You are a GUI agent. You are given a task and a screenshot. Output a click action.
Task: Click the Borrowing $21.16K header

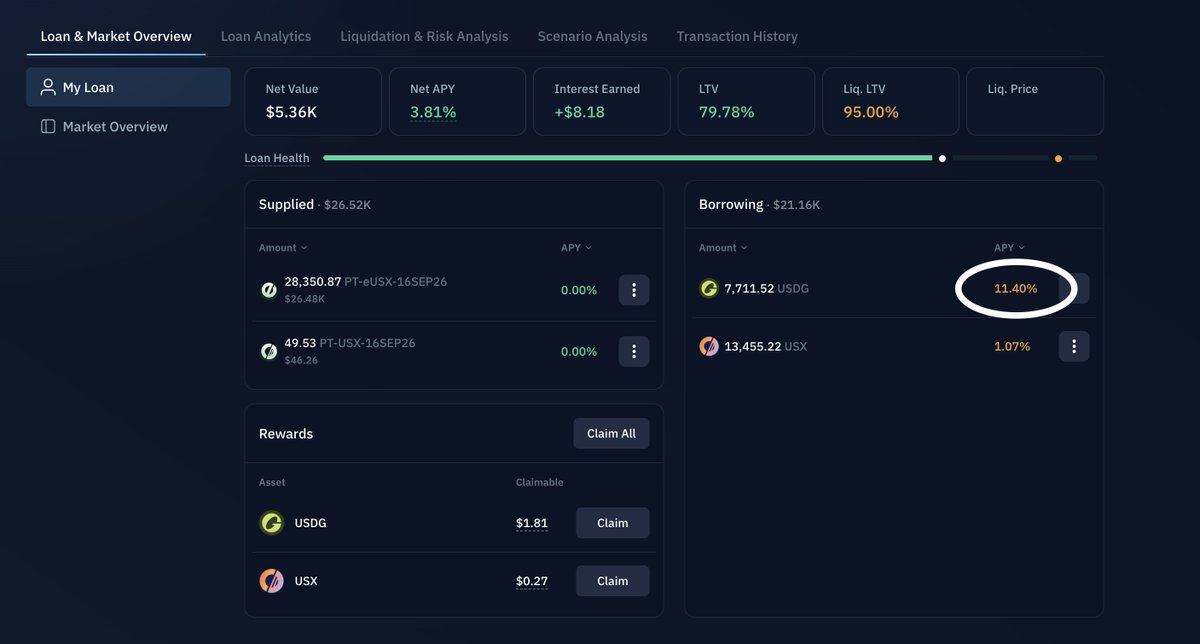point(759,204)
